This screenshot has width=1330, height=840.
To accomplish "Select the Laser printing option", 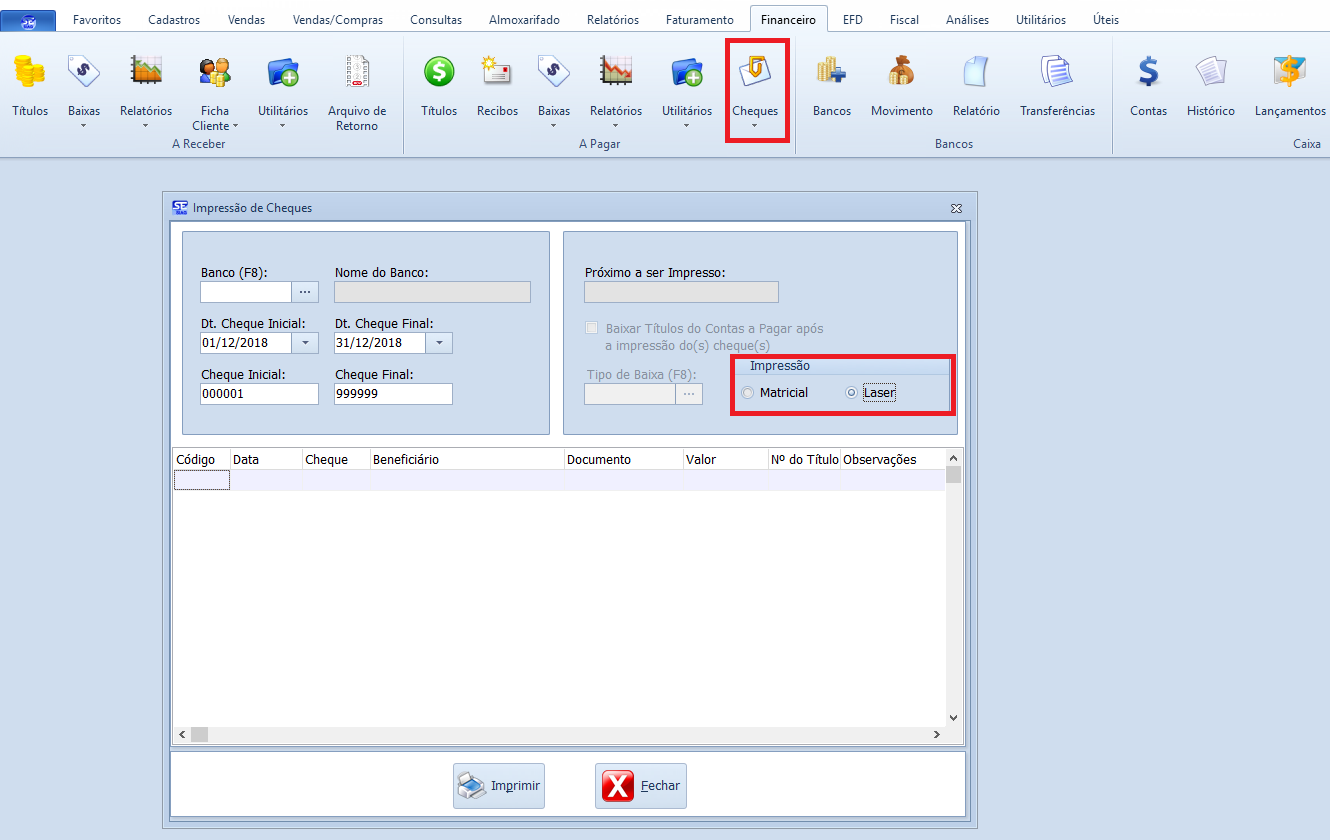I will (852, 393).
